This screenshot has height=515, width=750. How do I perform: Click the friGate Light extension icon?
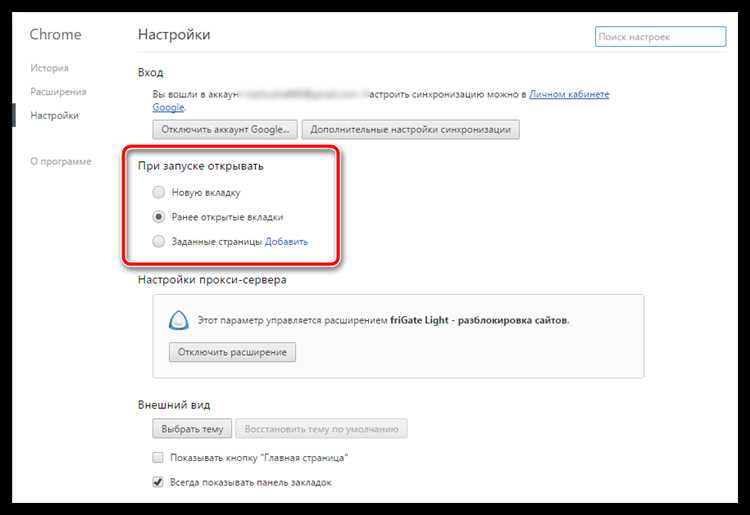tap(179, 320)
